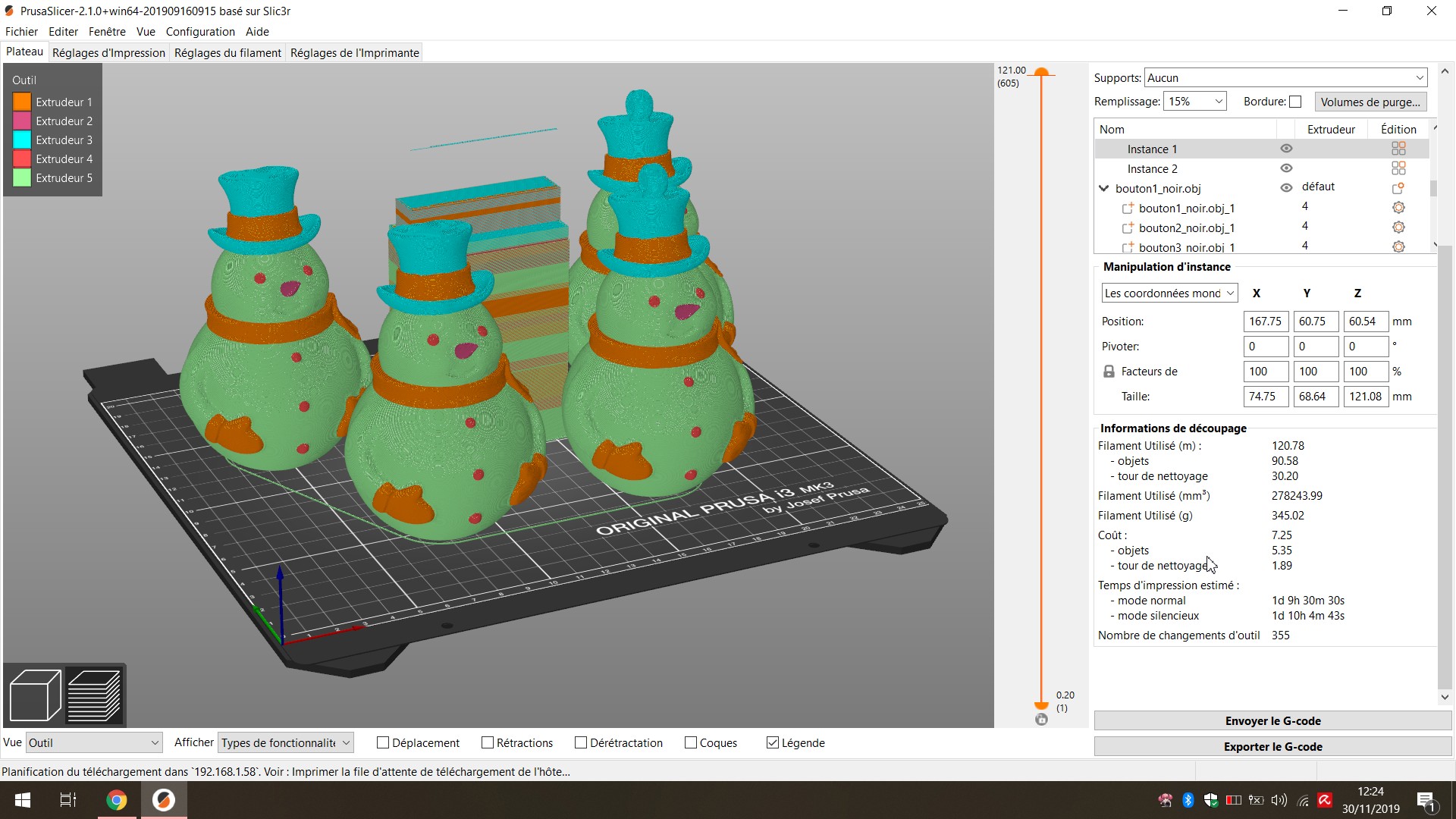Click the top layer slider handle
This screenshot has width=1456, height=819.
(1041, 73)
